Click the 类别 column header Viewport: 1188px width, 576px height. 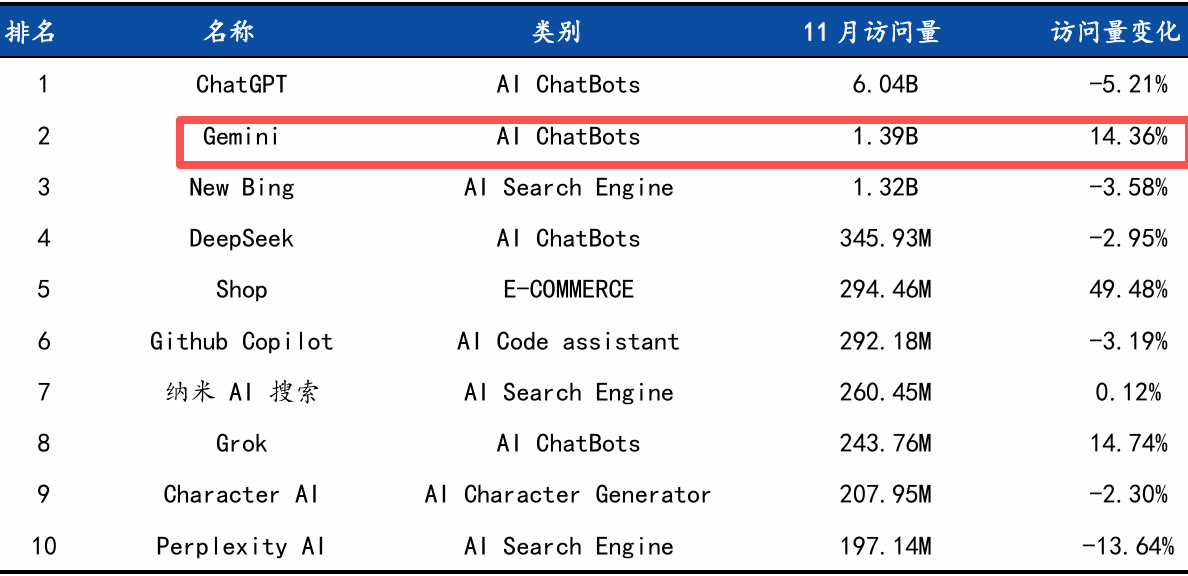click(556, 32)
